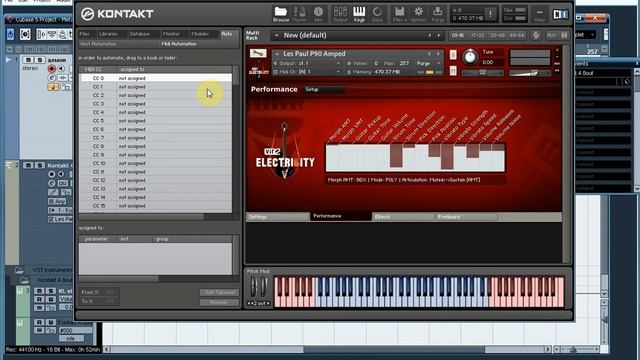
Task: Toggle Mute on first Cubase track
Action: pyautogui.click(x=29, y=60)
